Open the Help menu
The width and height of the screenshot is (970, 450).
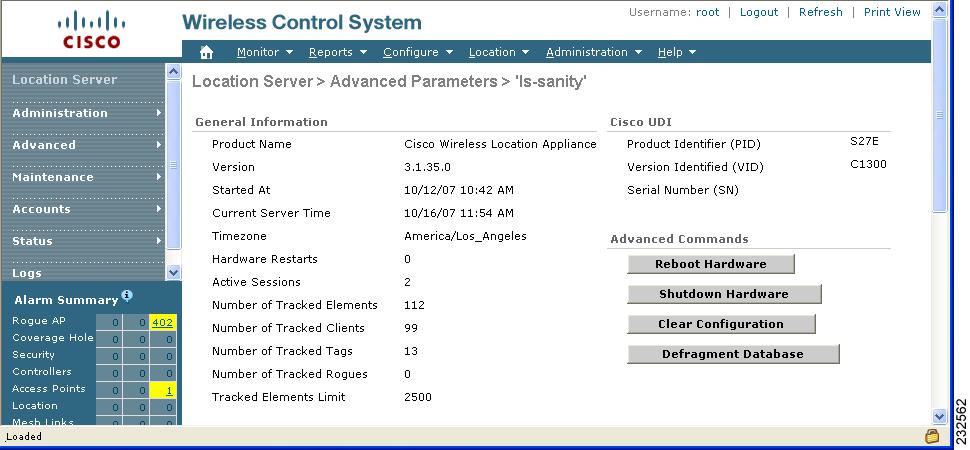677,53
